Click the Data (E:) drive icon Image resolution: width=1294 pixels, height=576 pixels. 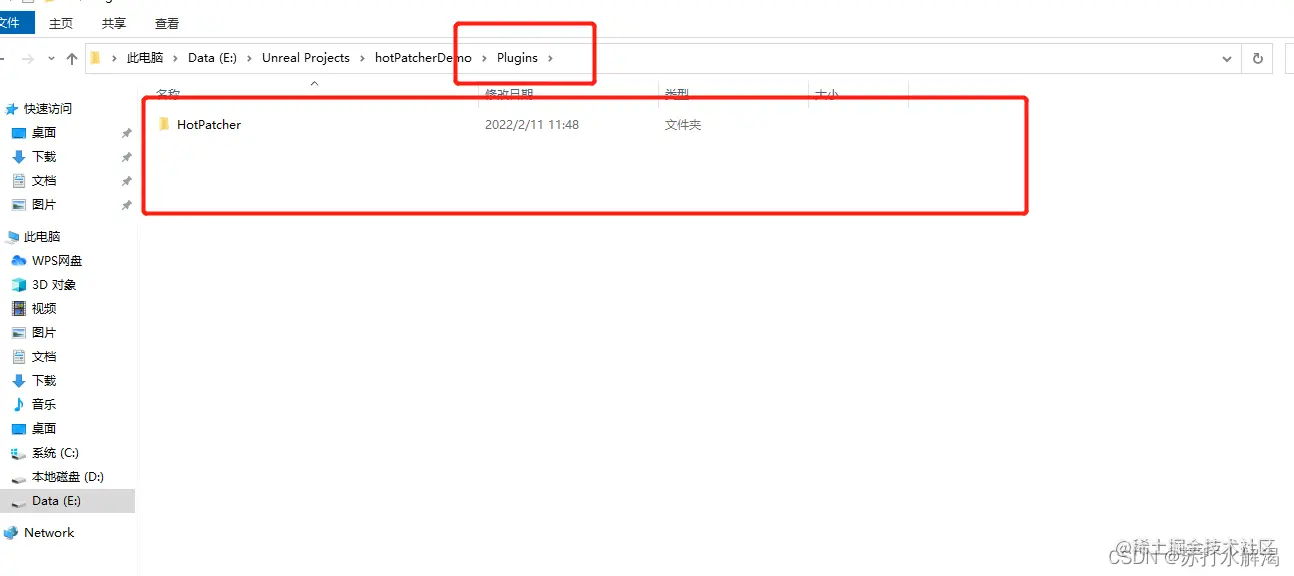click(19, 501)
